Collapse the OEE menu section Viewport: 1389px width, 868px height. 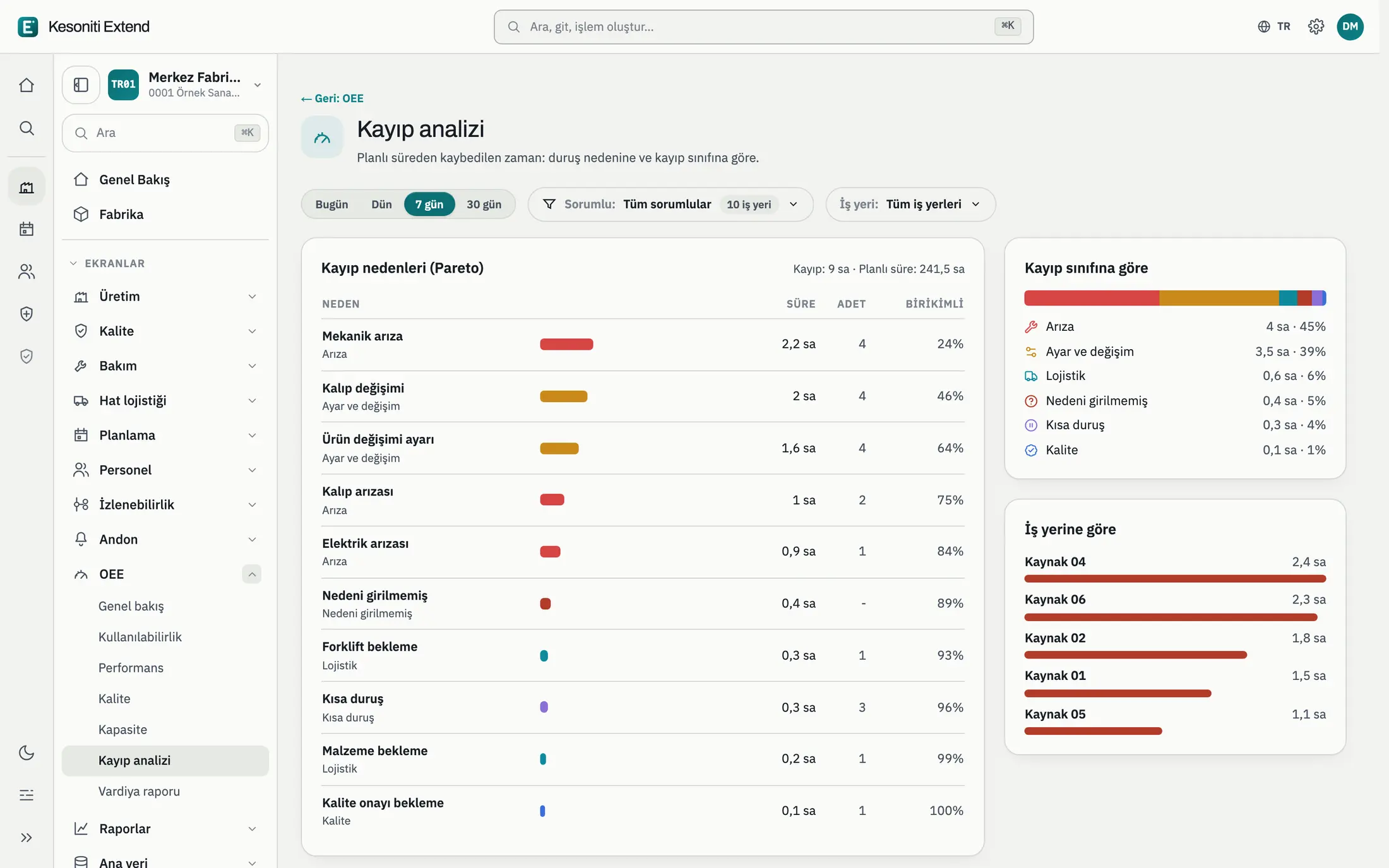pyautogui.click(x=251, y=574)
